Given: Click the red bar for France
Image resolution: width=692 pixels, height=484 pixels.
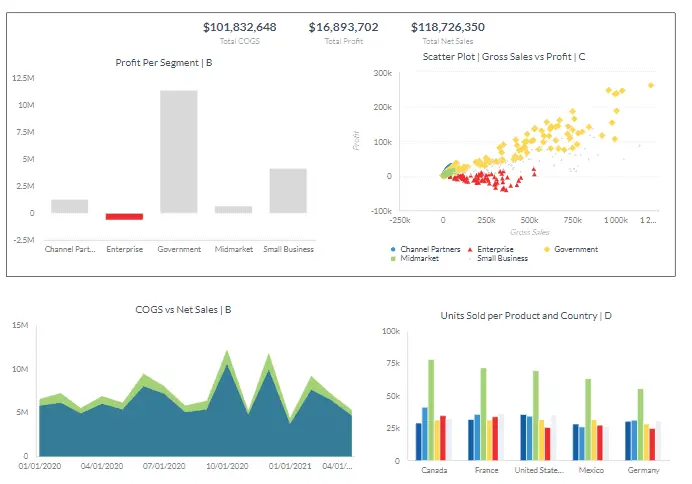Looking at the screenshot, I should pyautogui.click(x=495, y=439).
